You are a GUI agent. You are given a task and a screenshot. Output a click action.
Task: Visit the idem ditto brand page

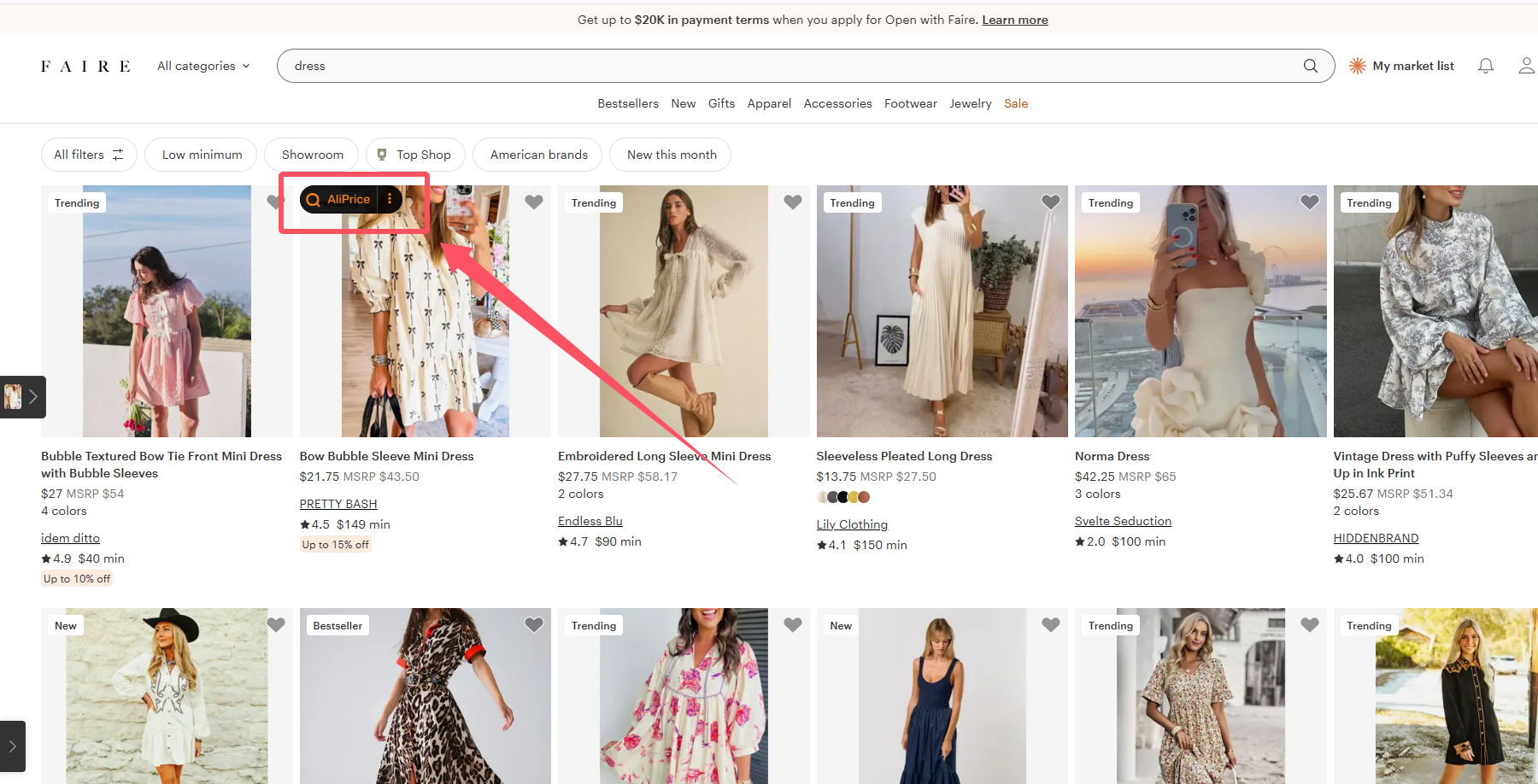[70, 538]
